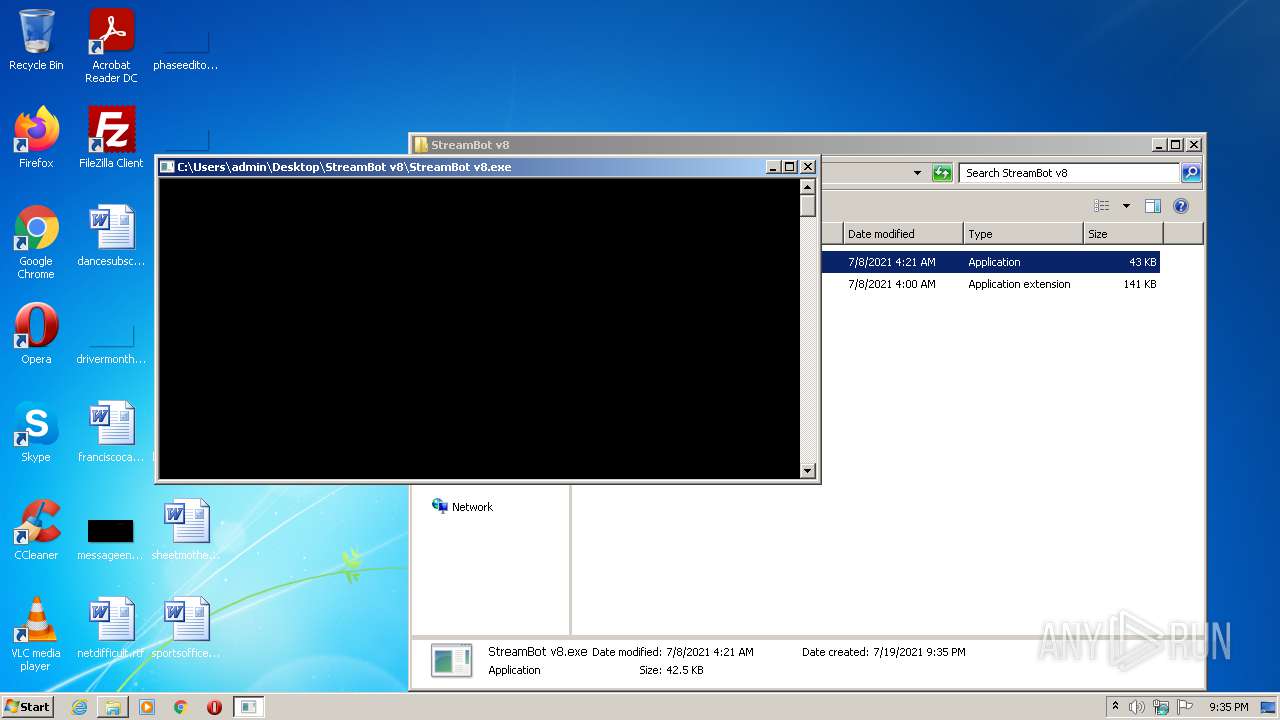Image resolution: width=1280 pixels, height=720 pixels.
Task: Click the change view icon in Explorer
Action: click(1102, 206)
